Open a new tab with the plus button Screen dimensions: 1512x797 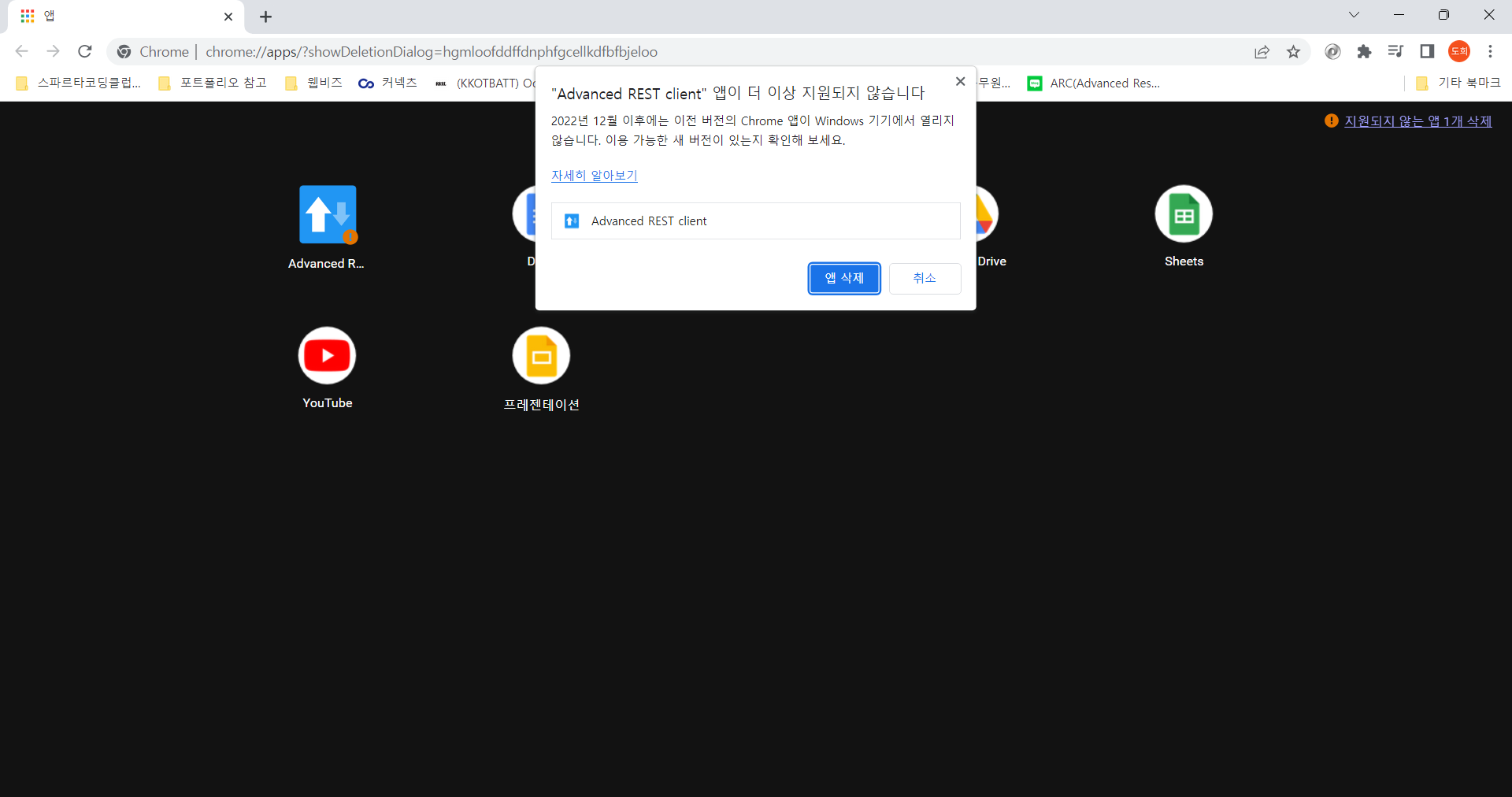(x=265, y=17)
